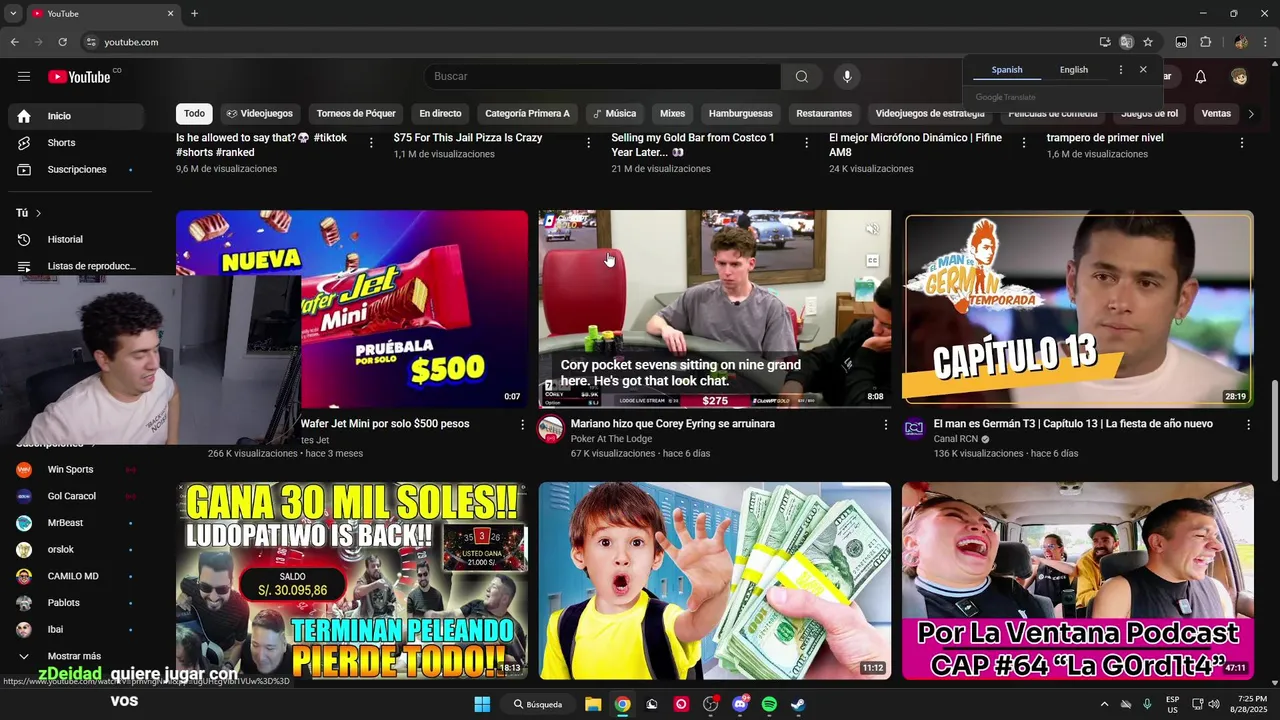Unmute the poker video preview
Viewport: 1280px width, 720px height.
tap(872, 230)
